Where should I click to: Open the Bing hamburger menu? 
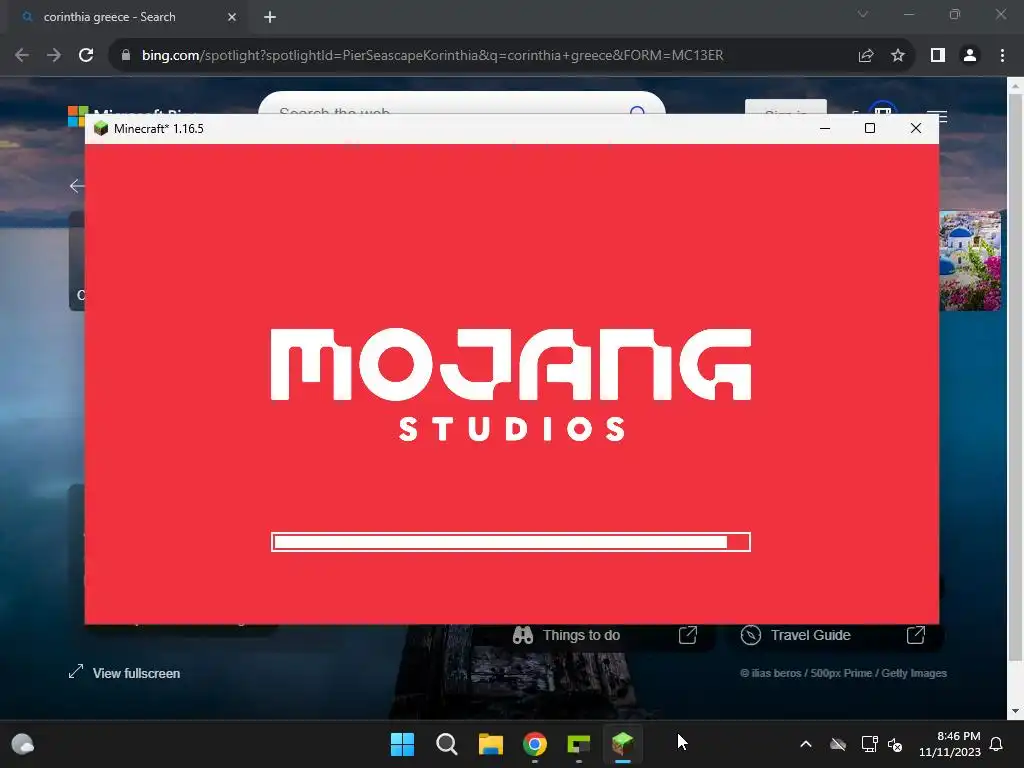click(937, 117)
